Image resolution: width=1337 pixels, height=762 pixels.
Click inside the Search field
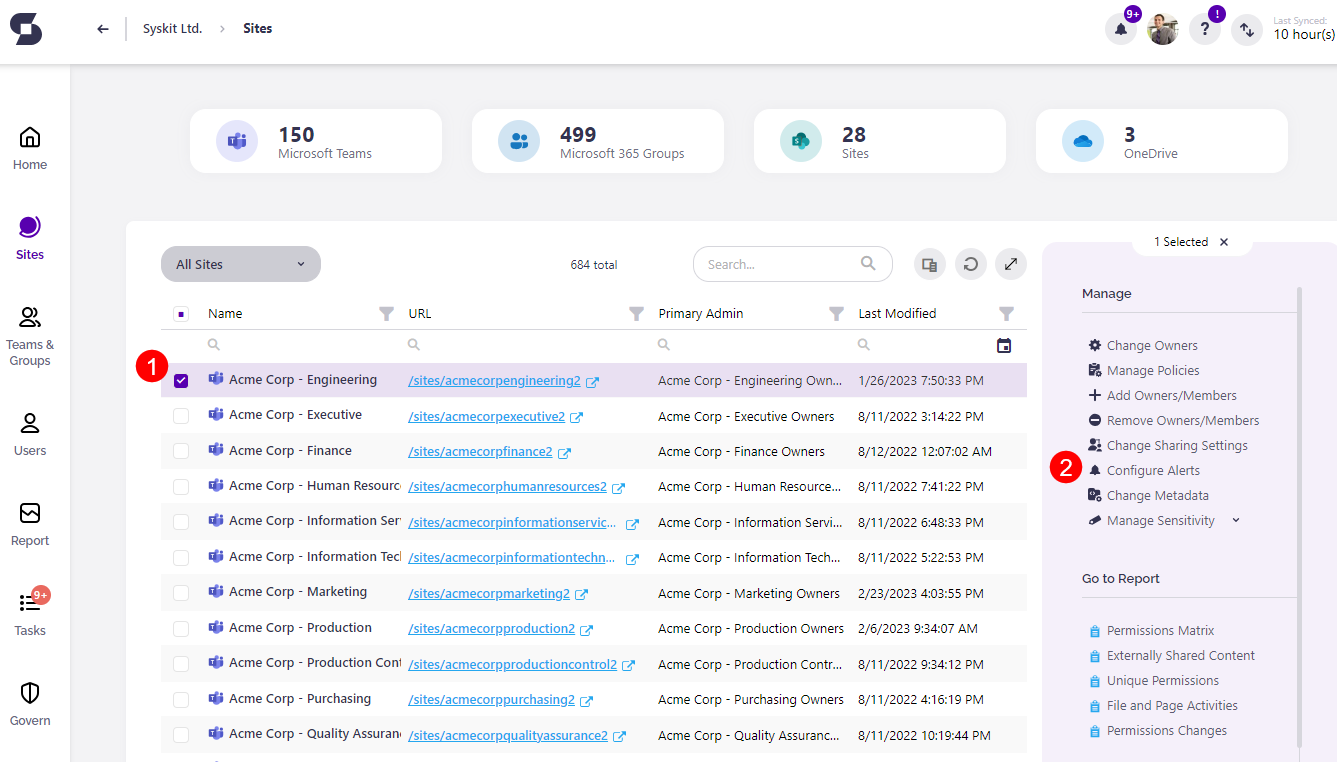pyautogui.click(x=780, y=263)
